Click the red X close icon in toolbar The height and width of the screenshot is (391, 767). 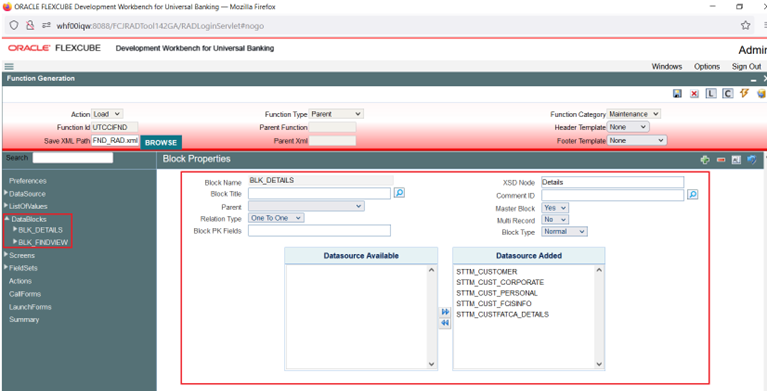click(x=694, y=93)
